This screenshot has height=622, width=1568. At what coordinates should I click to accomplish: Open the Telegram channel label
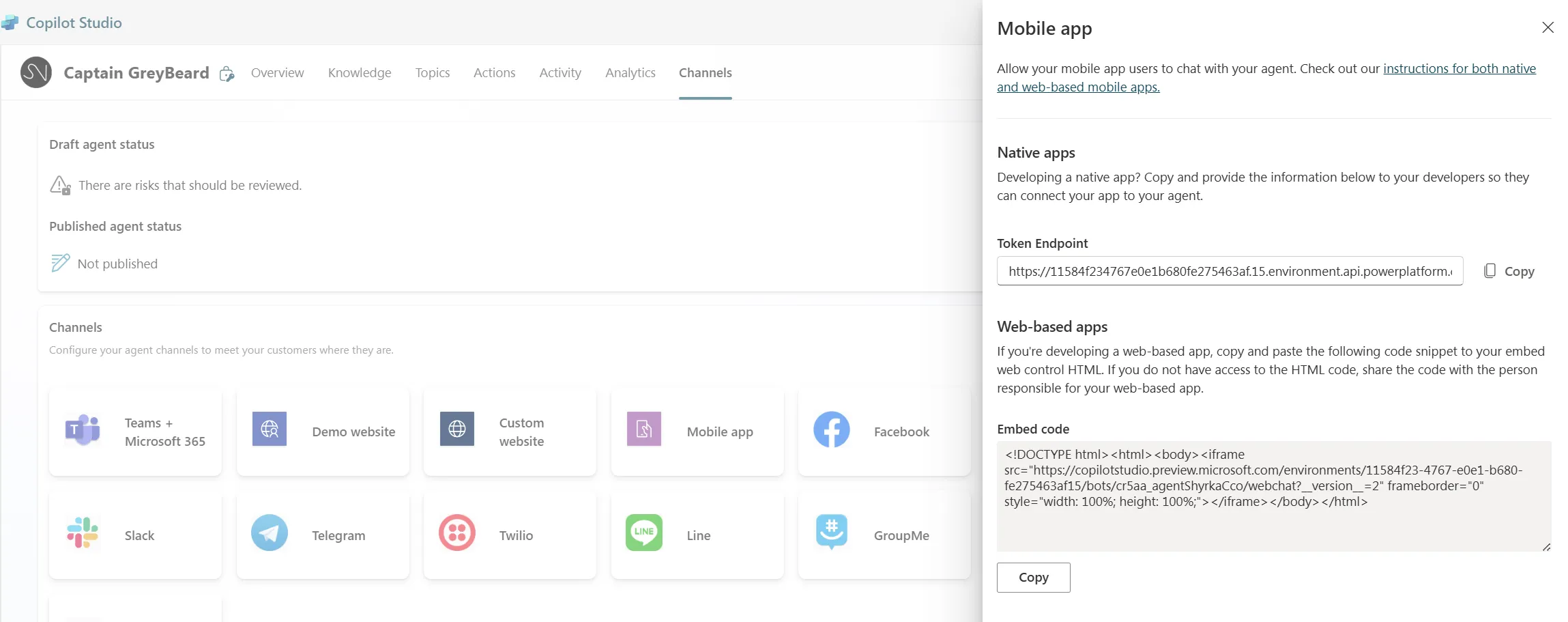338,535
